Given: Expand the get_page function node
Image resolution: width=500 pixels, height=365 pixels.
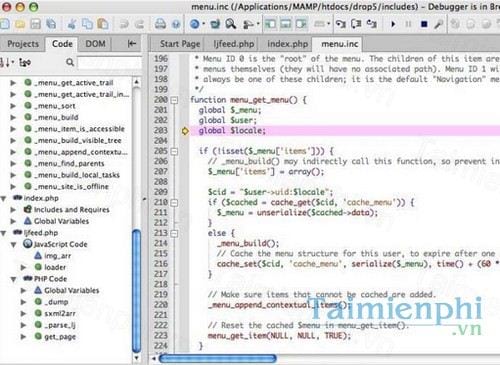Looking at the screenshot, I should click(x=23, y=337).
